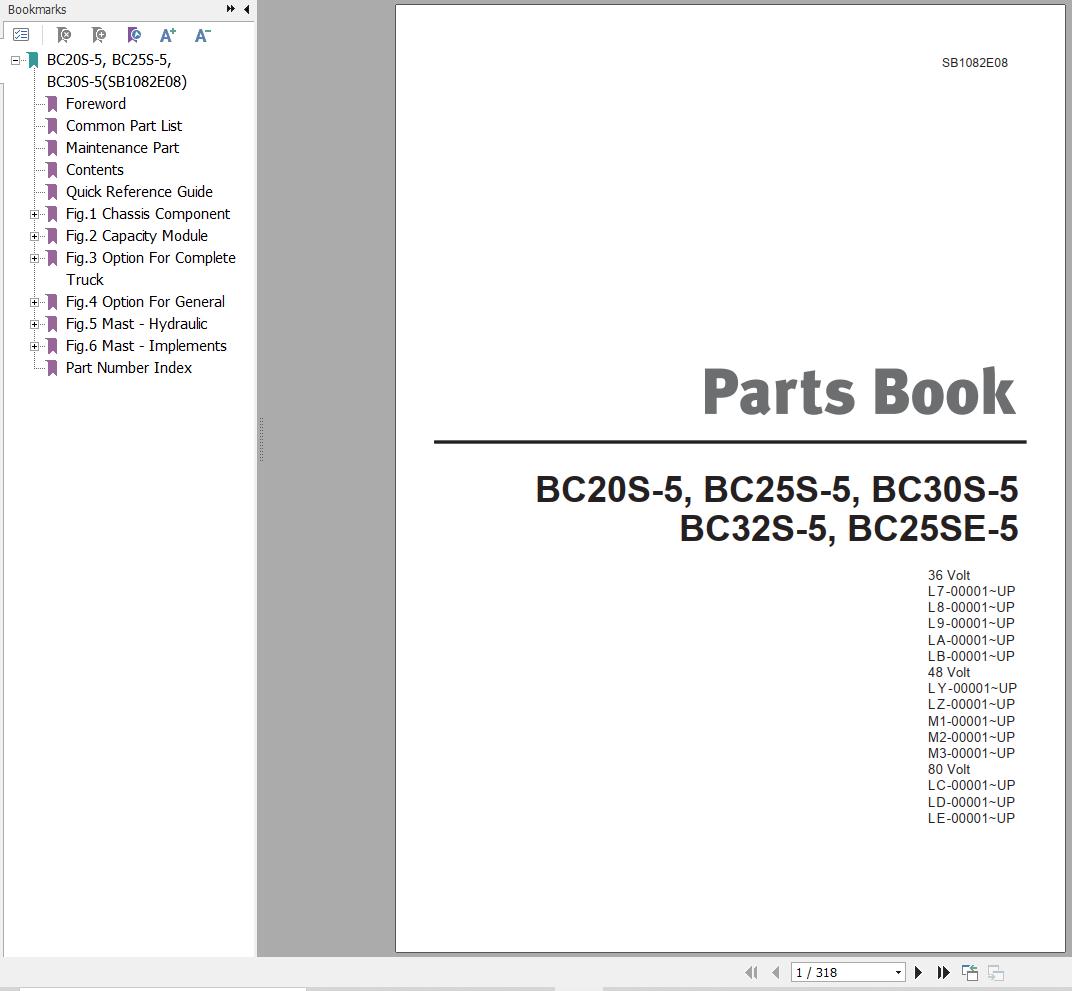This screenshot has height=991, width=1072.
Task: Open the Maintenance Part bookmark
Action: (122, 148)
